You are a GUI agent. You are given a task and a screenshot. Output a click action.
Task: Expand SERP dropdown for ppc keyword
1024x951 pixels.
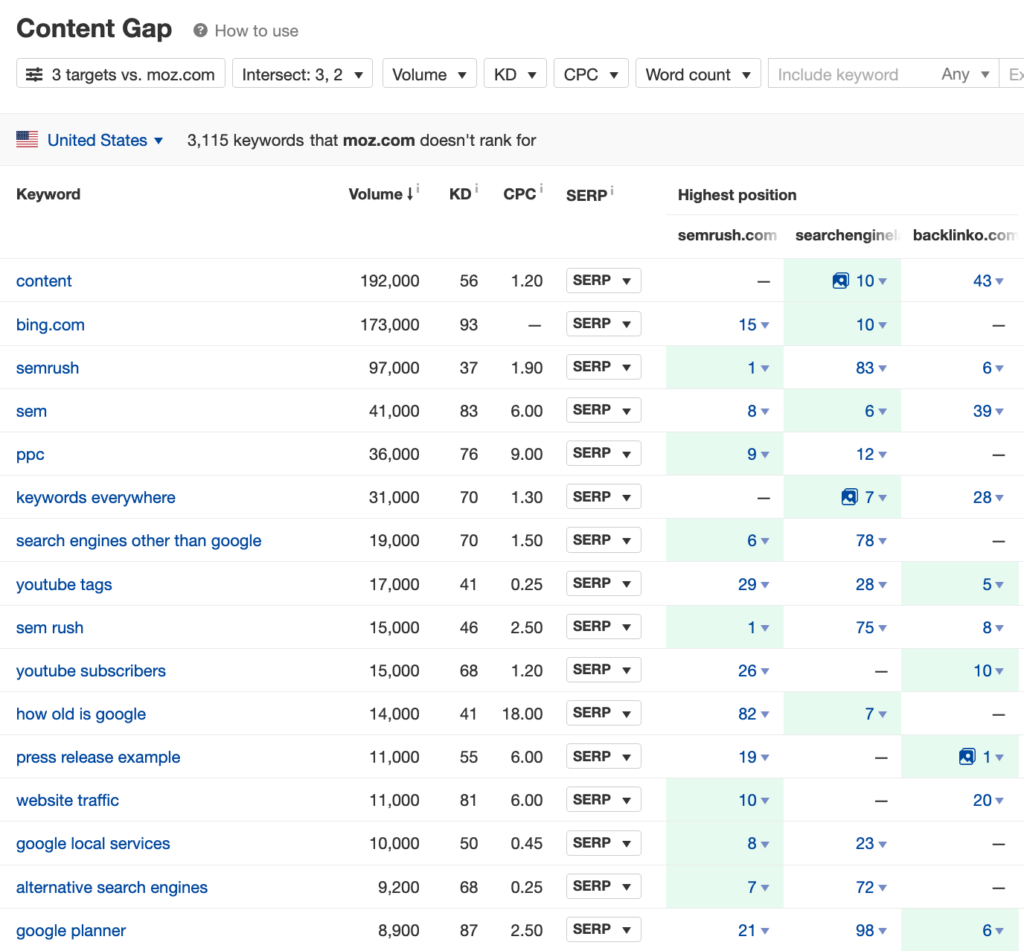tap(603, 453)
